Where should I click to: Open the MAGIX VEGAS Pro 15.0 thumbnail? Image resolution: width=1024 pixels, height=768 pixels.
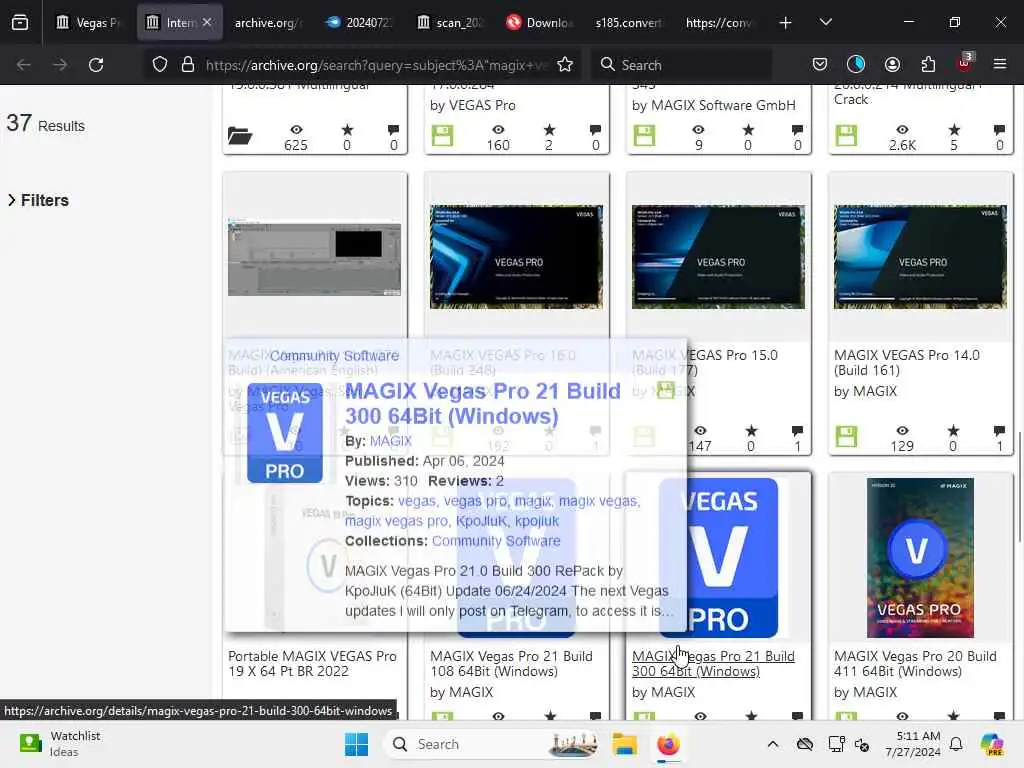[718, 257]
